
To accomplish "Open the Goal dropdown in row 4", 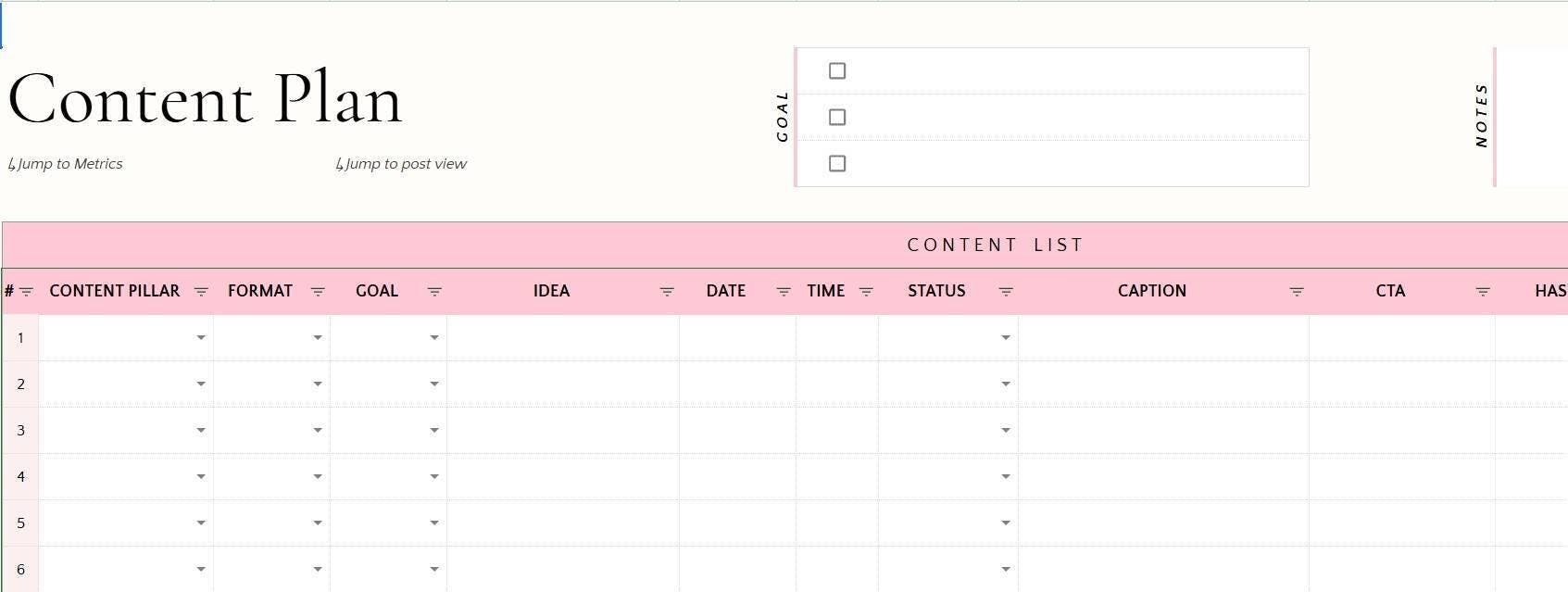I will [x=434, y=477].
